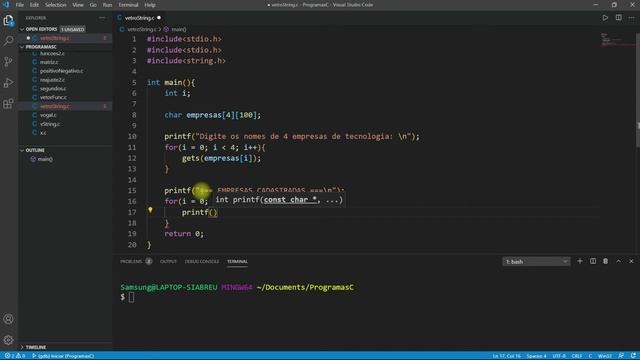Open the Go menu
This screenshot has height=360, width=640.
[x=93, y=5]
